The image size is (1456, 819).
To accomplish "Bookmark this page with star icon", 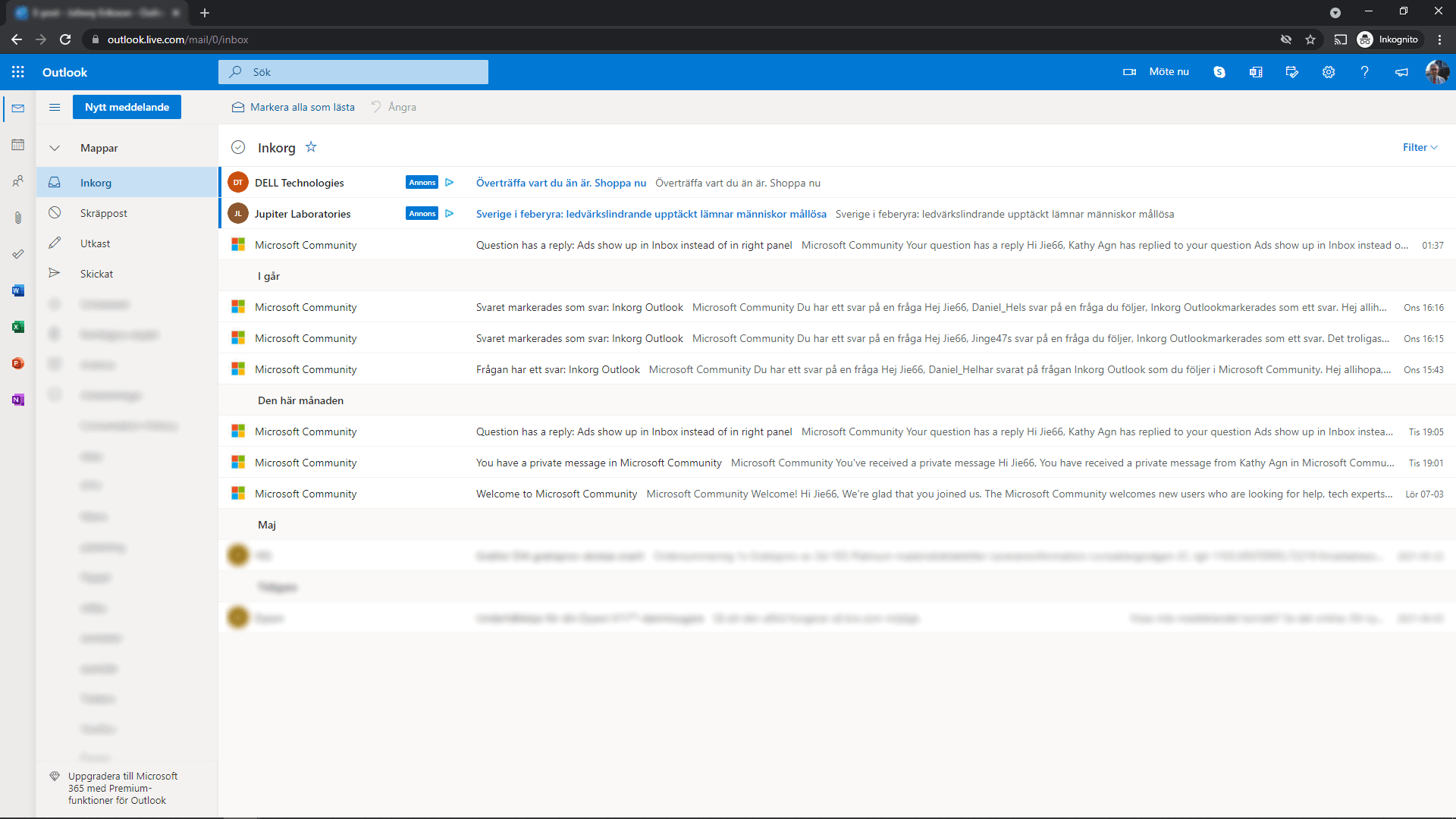I will pos(1310,39).
